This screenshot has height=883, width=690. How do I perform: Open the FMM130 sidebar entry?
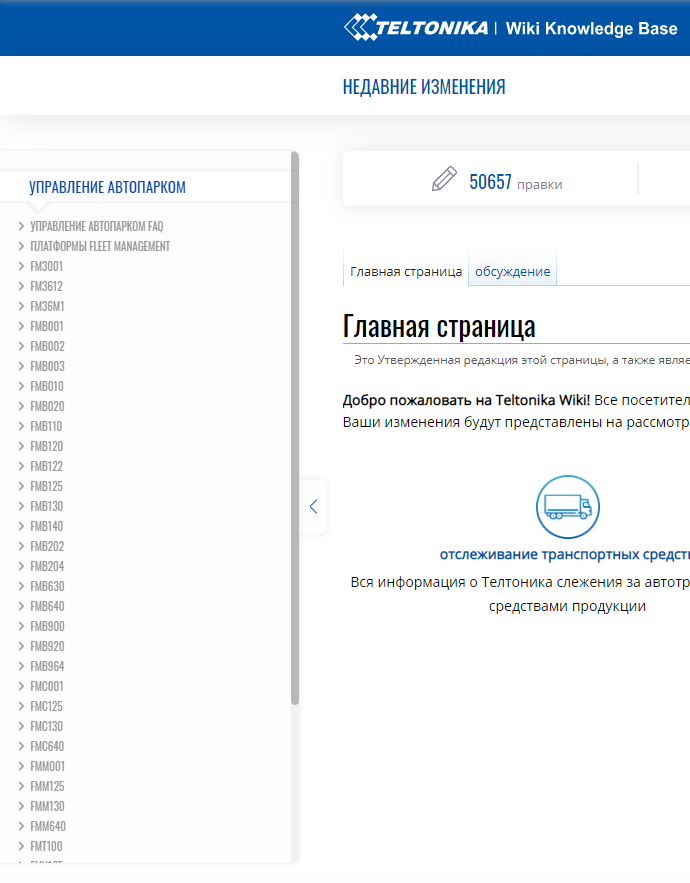48,806
